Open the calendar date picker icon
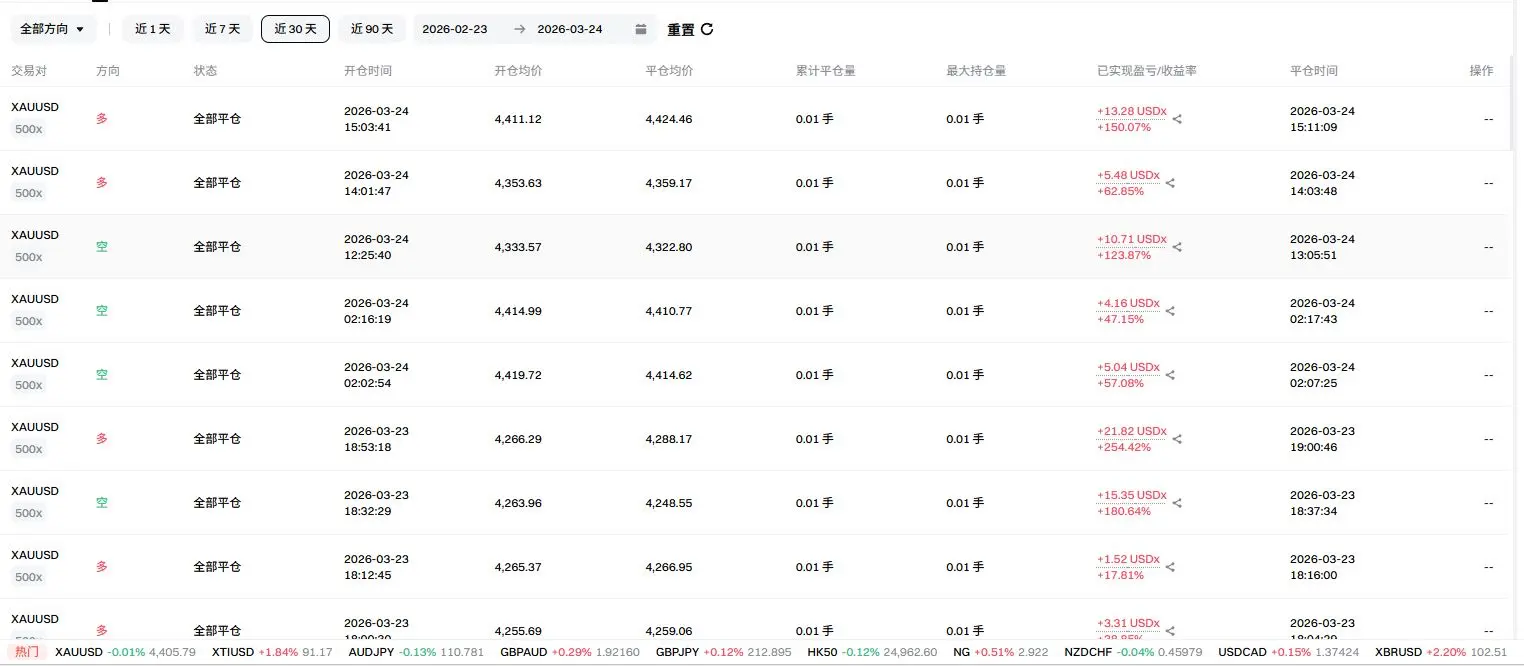The height and width of the screenshot is (666, 1524). coord(641,29)
